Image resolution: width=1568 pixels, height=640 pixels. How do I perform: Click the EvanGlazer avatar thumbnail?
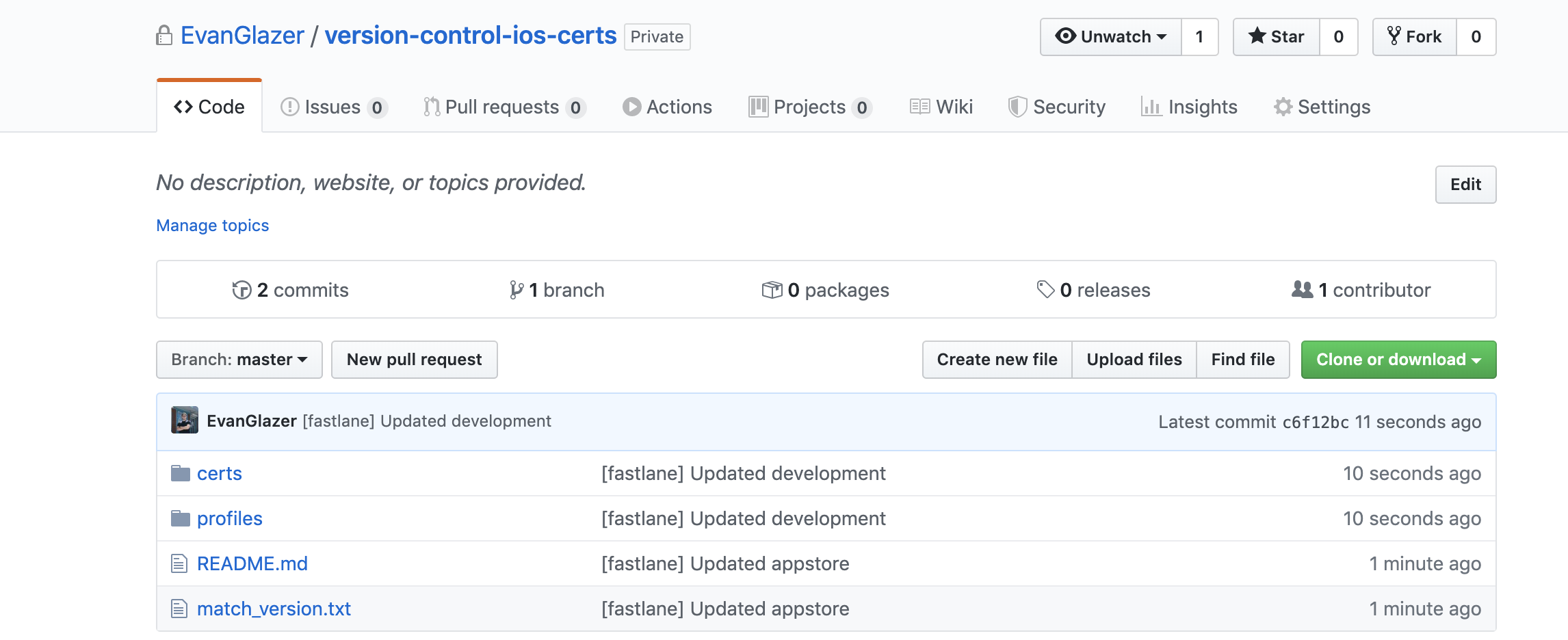[x=185, y=421]
